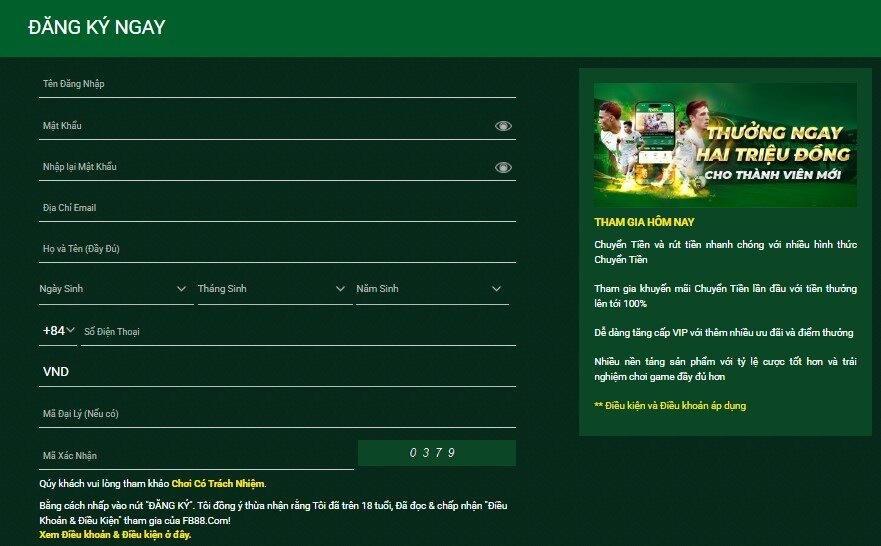Image resolution: width=881 pixels, height=546 pixels.
Task: Open Xem Điều khoản & Điều kiện ở đây link
Action: tap(115, 535)
